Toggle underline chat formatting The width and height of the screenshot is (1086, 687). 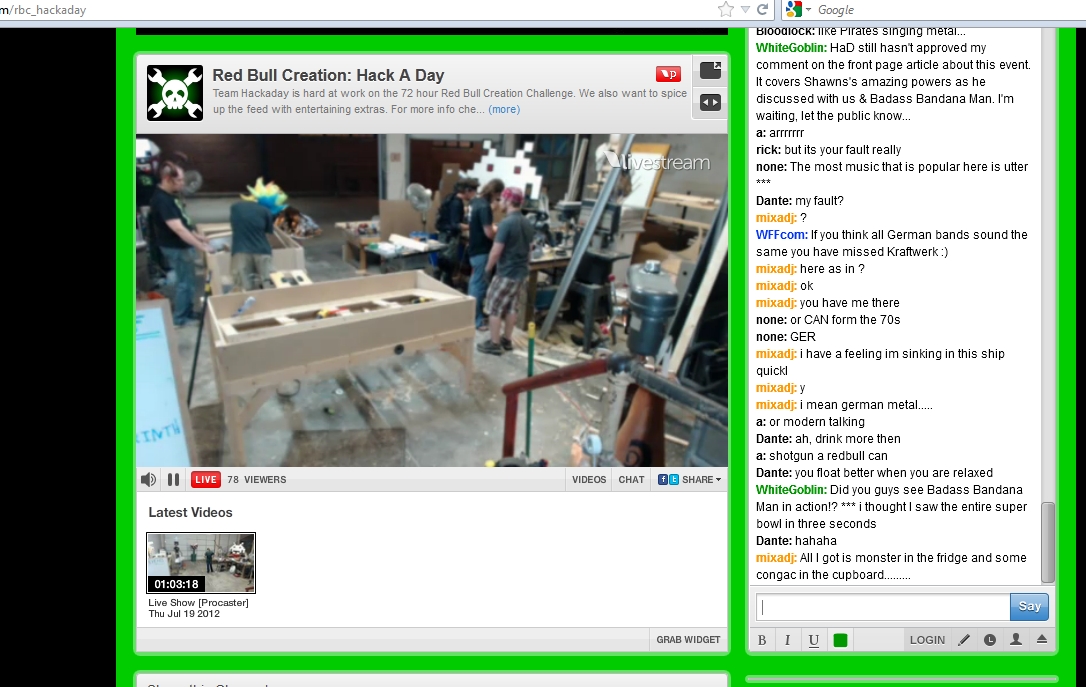coord(813,640)
